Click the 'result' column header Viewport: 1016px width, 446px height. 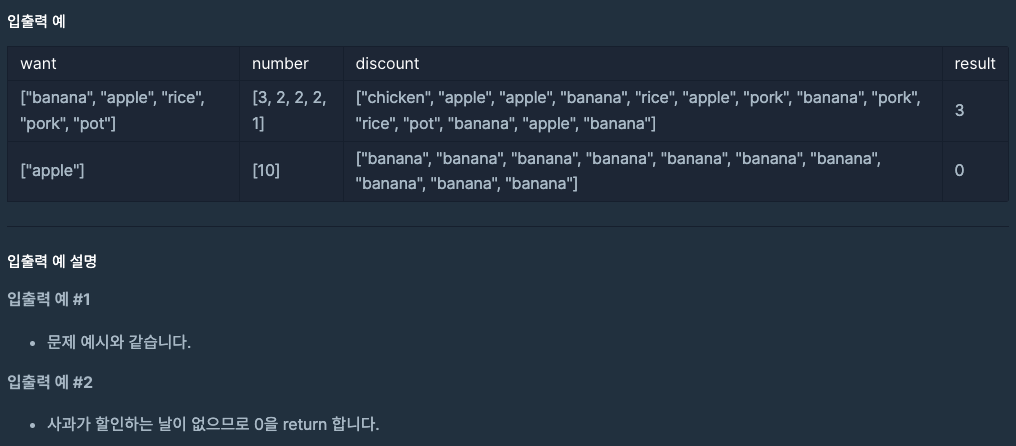(975, 63)
